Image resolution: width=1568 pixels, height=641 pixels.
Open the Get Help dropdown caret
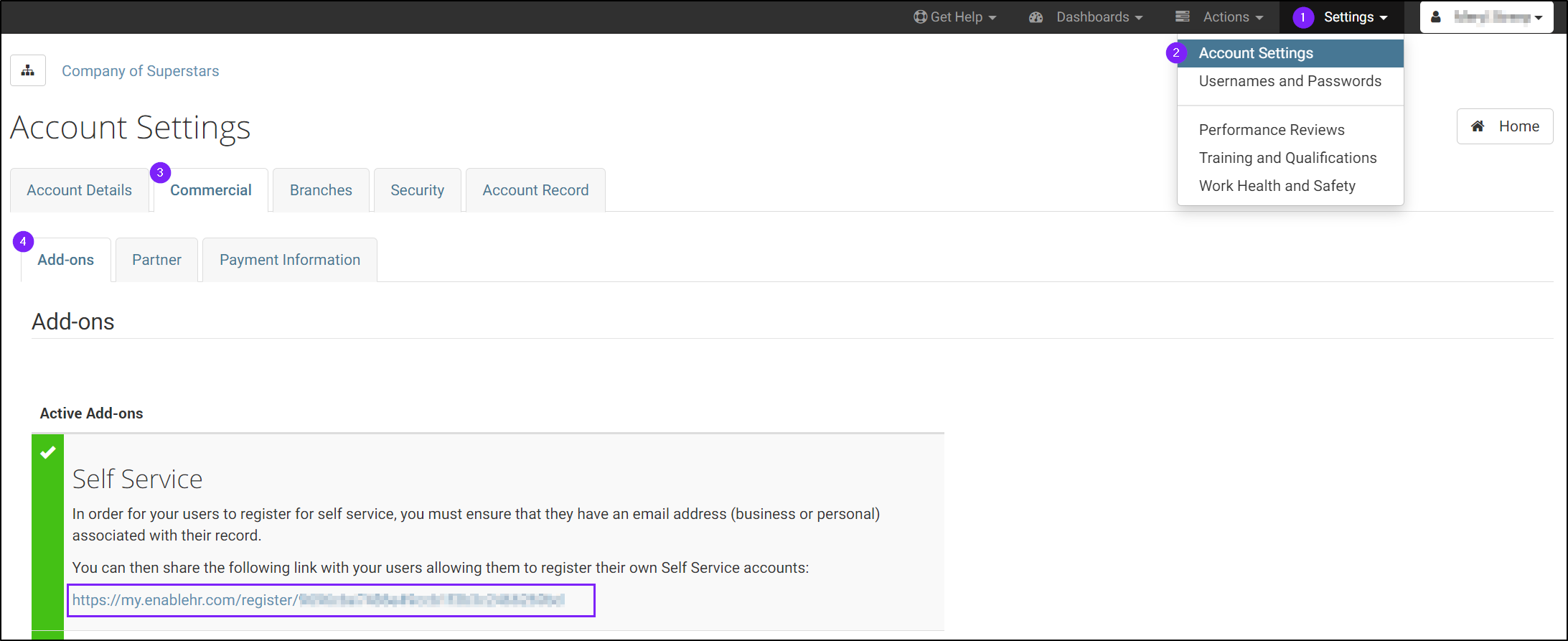(992, 18)
